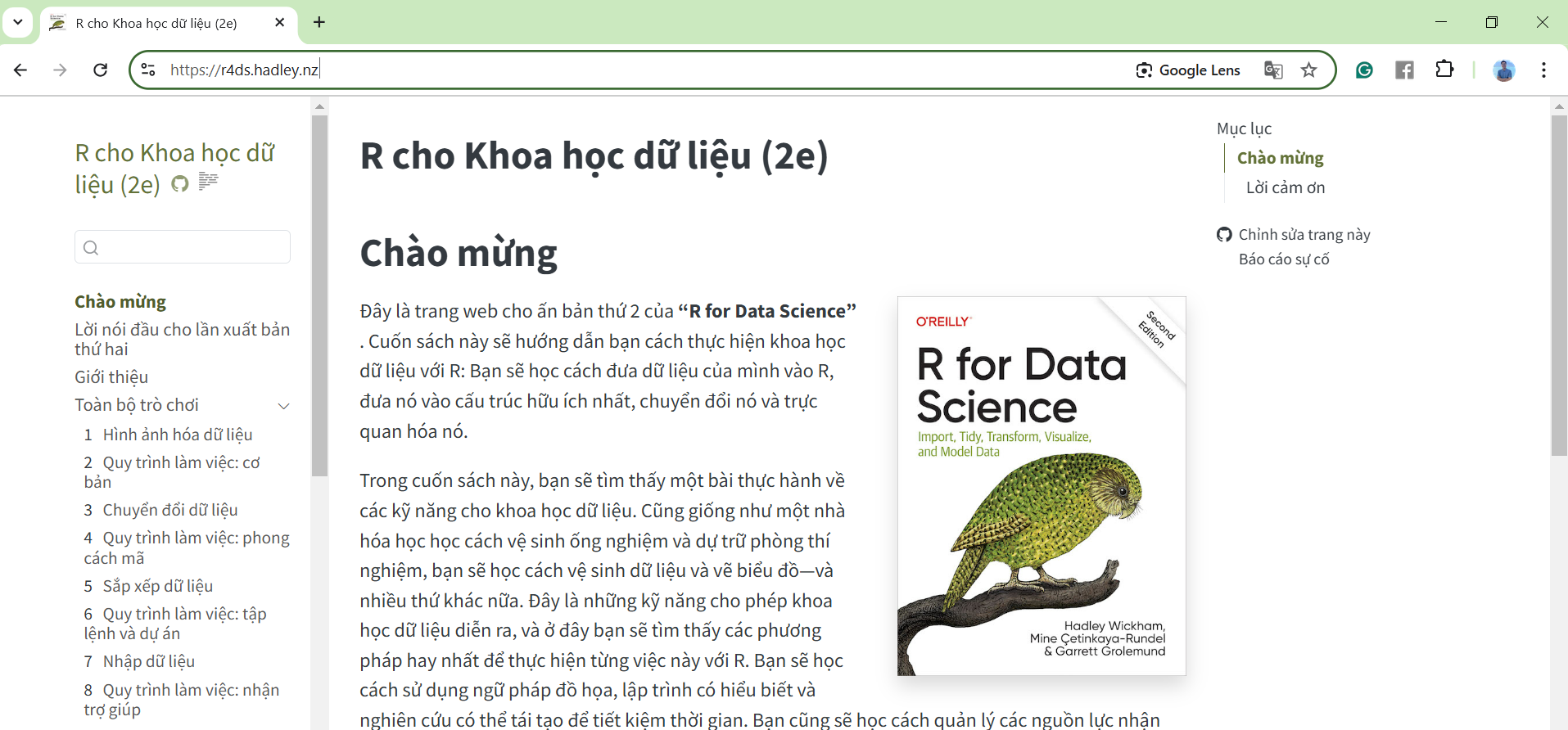This screenshot has width=1568, height=730.
Task: Close the R cho Khoa học tab
Action: coord(280,22)
